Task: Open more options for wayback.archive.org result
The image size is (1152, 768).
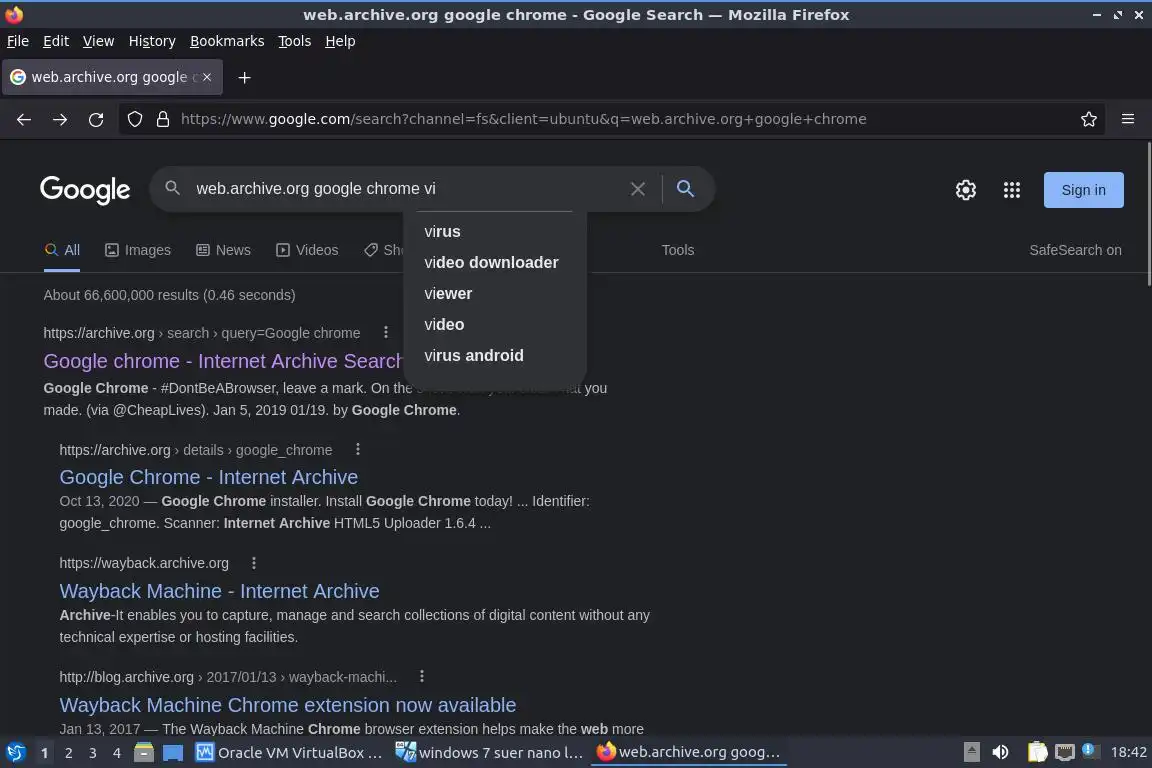Action: click(x=254, y=562)
